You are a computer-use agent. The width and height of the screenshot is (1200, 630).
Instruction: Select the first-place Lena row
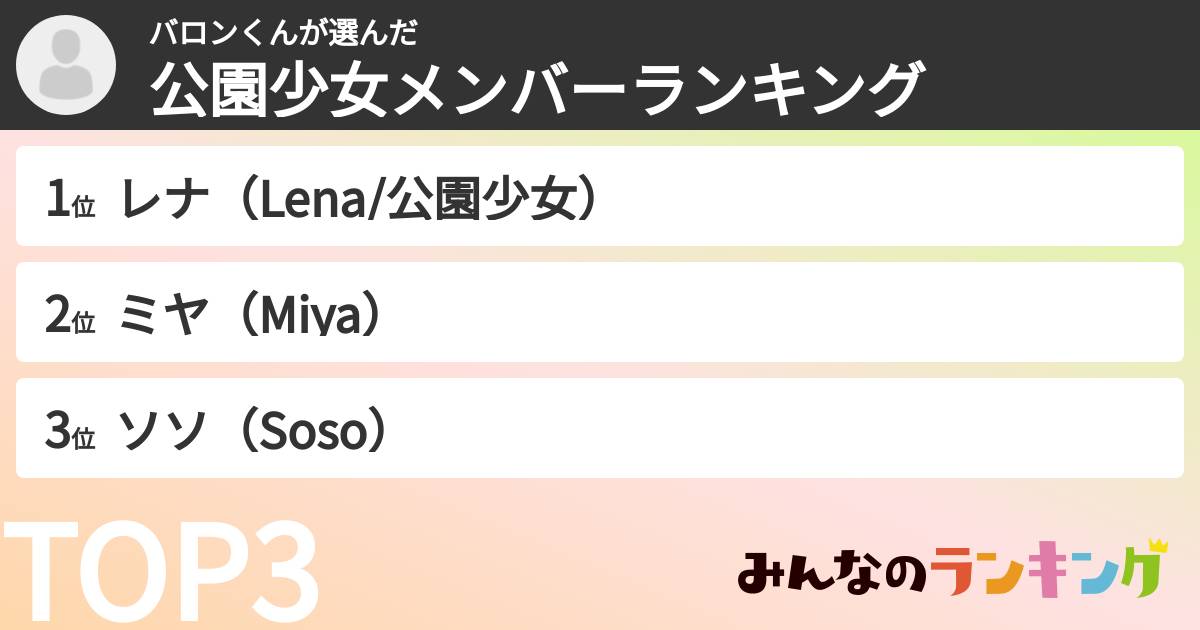(x=600, y=196)
